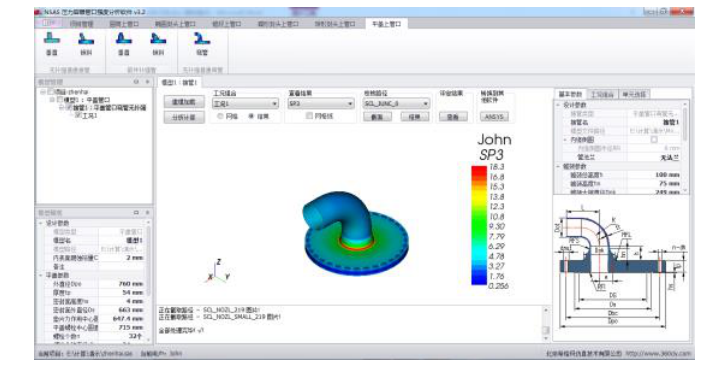Switch to the active flat-cover nozzle ribbon tab

point(386,24)
